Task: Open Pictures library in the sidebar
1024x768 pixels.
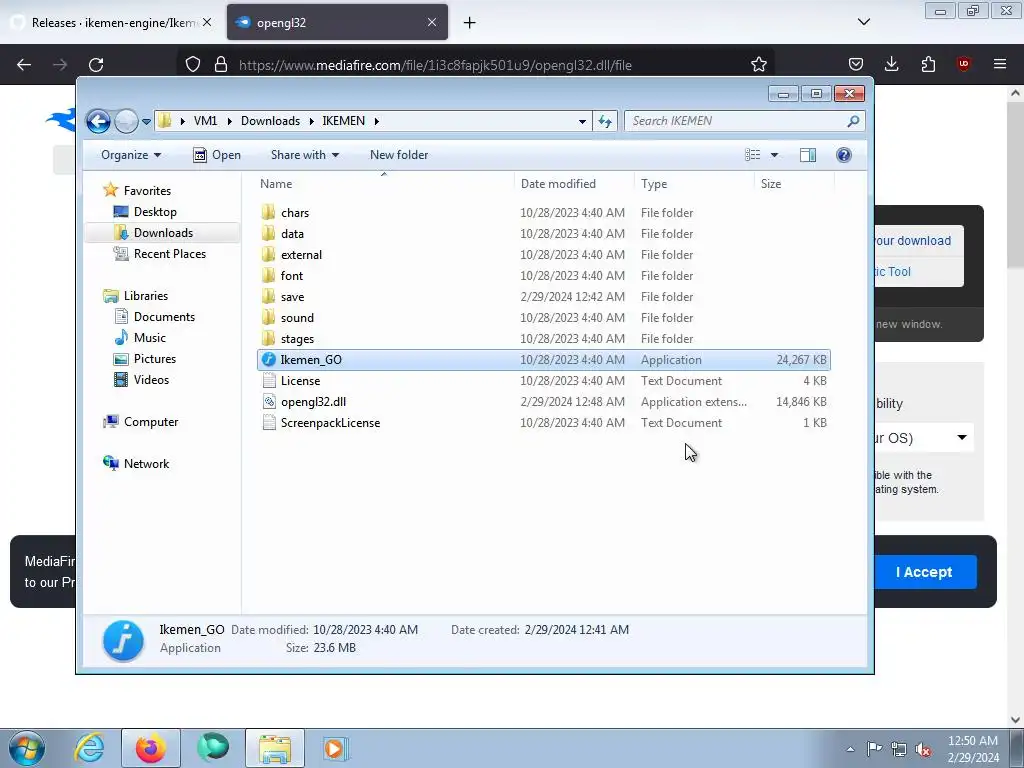Action: [155, 359]
